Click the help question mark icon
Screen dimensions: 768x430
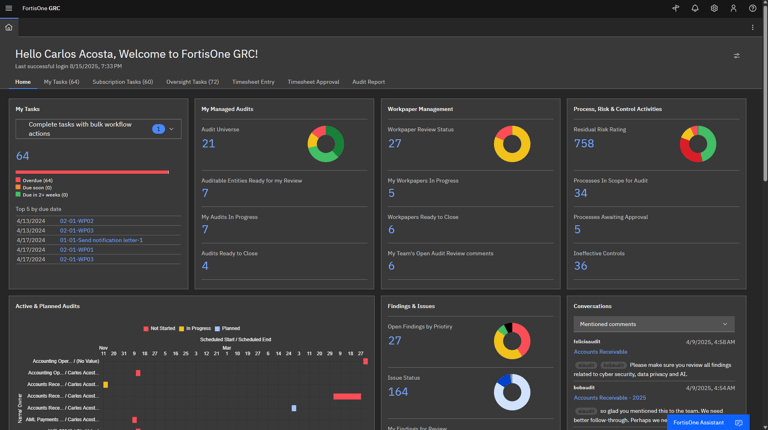tap(753, 8)
